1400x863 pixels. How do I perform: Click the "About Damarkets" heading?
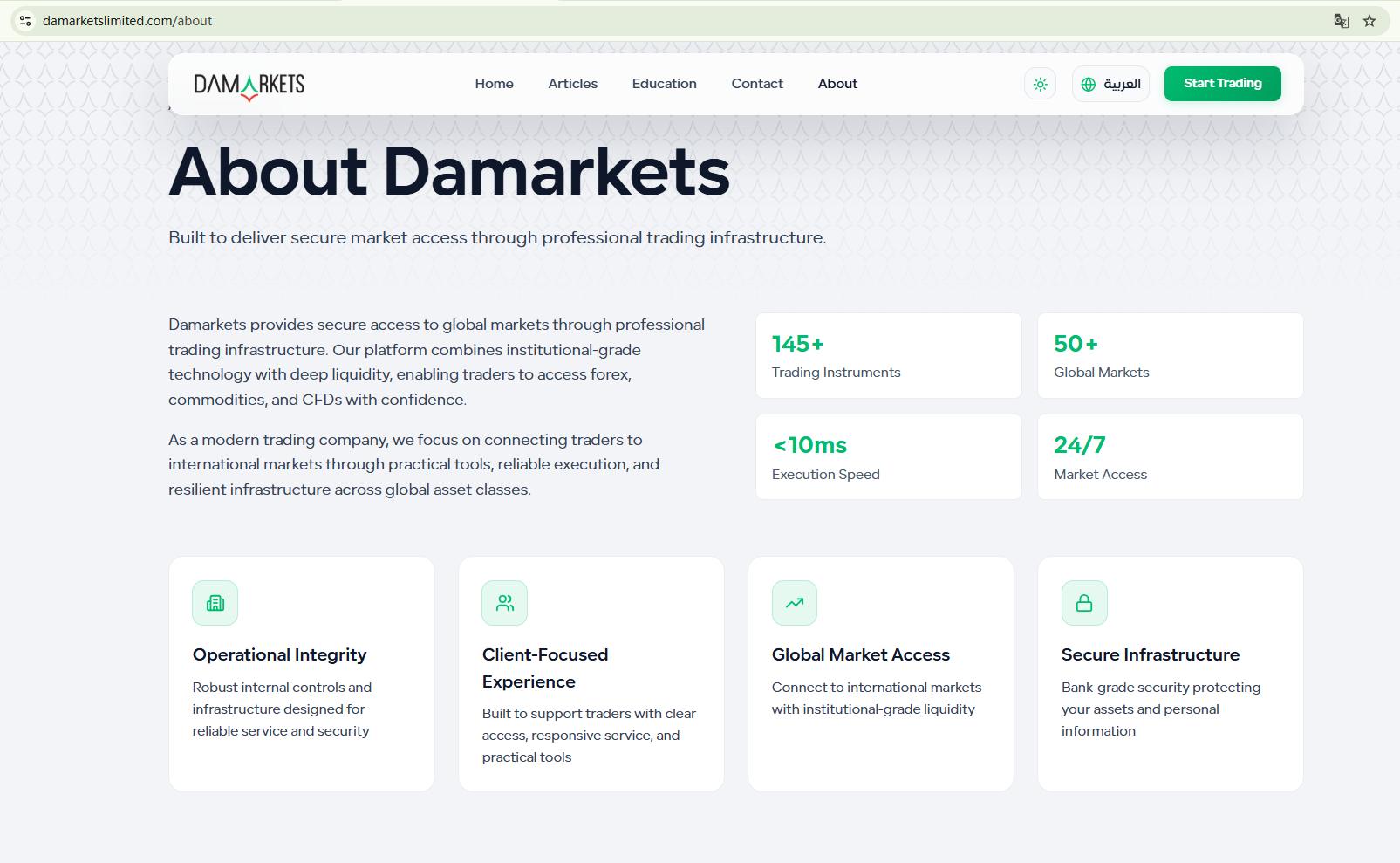pos(449,171)
